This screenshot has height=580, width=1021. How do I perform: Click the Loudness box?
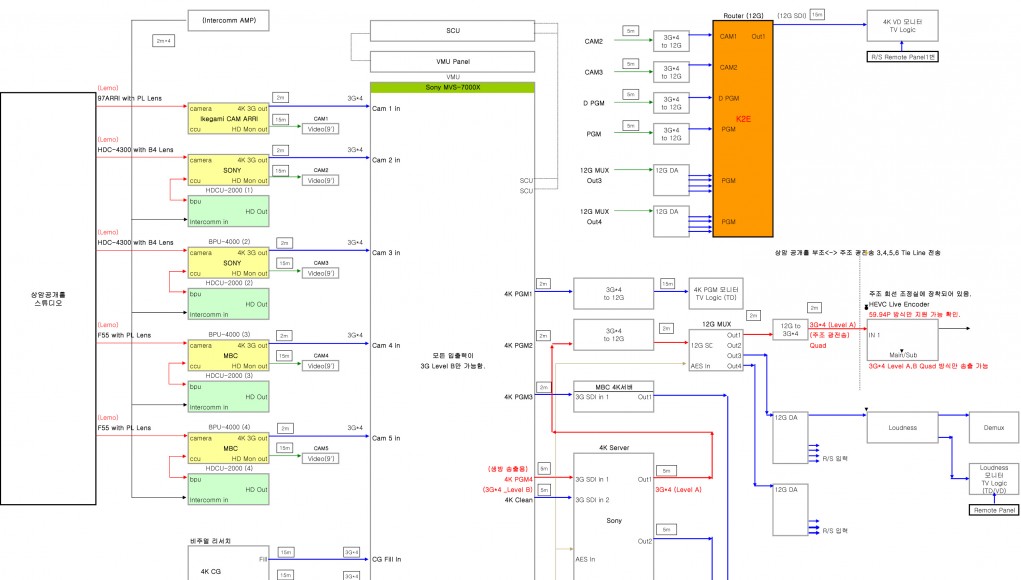pyautogui.click(x=902, y=428)
